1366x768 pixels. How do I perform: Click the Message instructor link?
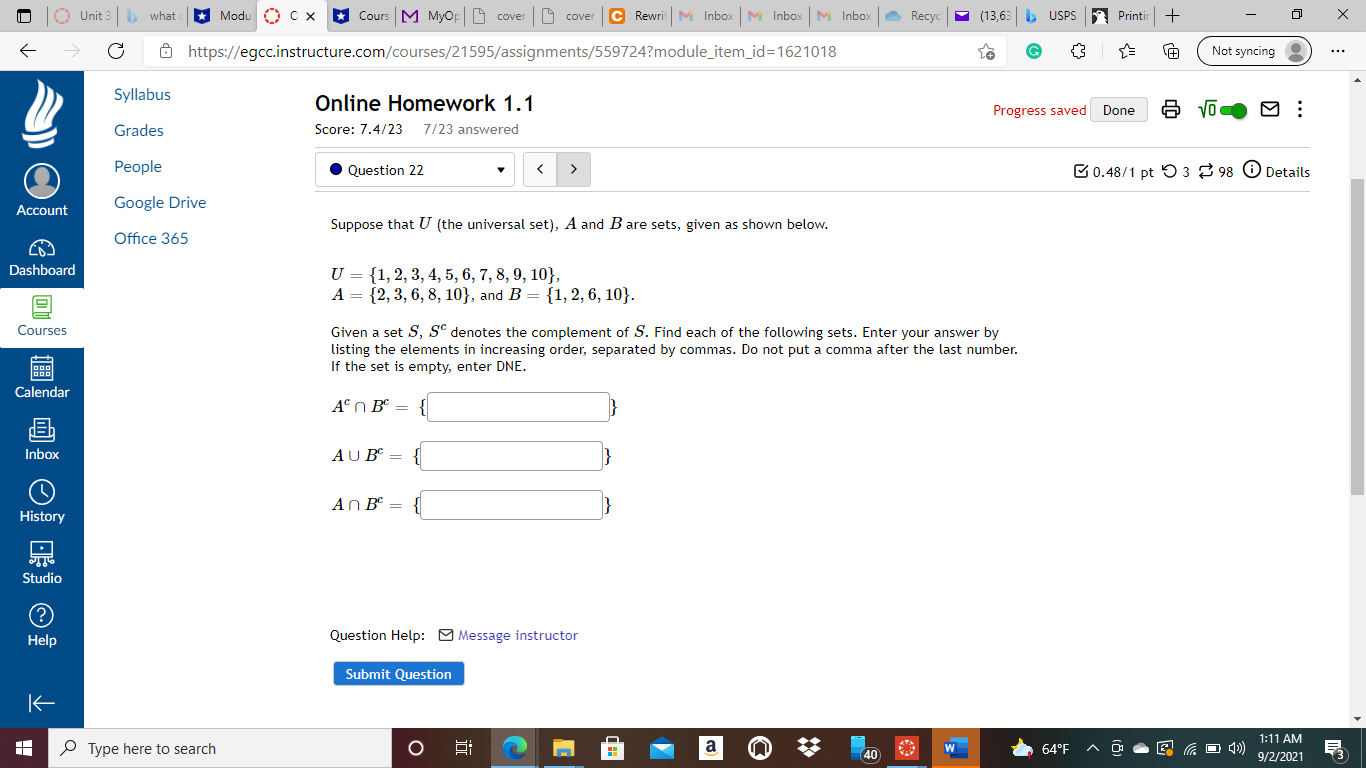click(x=517, y=635)
